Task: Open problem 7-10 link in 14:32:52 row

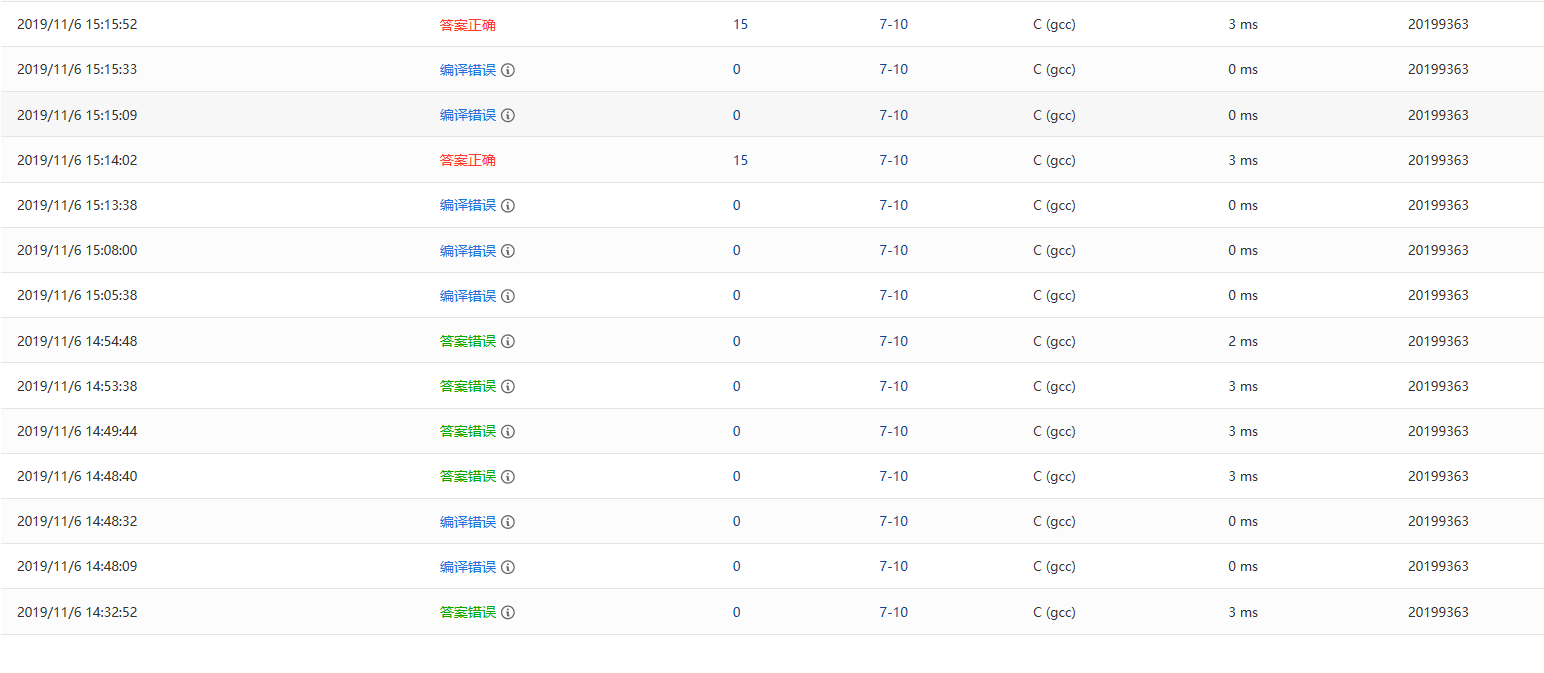Action: pos(894,612)
